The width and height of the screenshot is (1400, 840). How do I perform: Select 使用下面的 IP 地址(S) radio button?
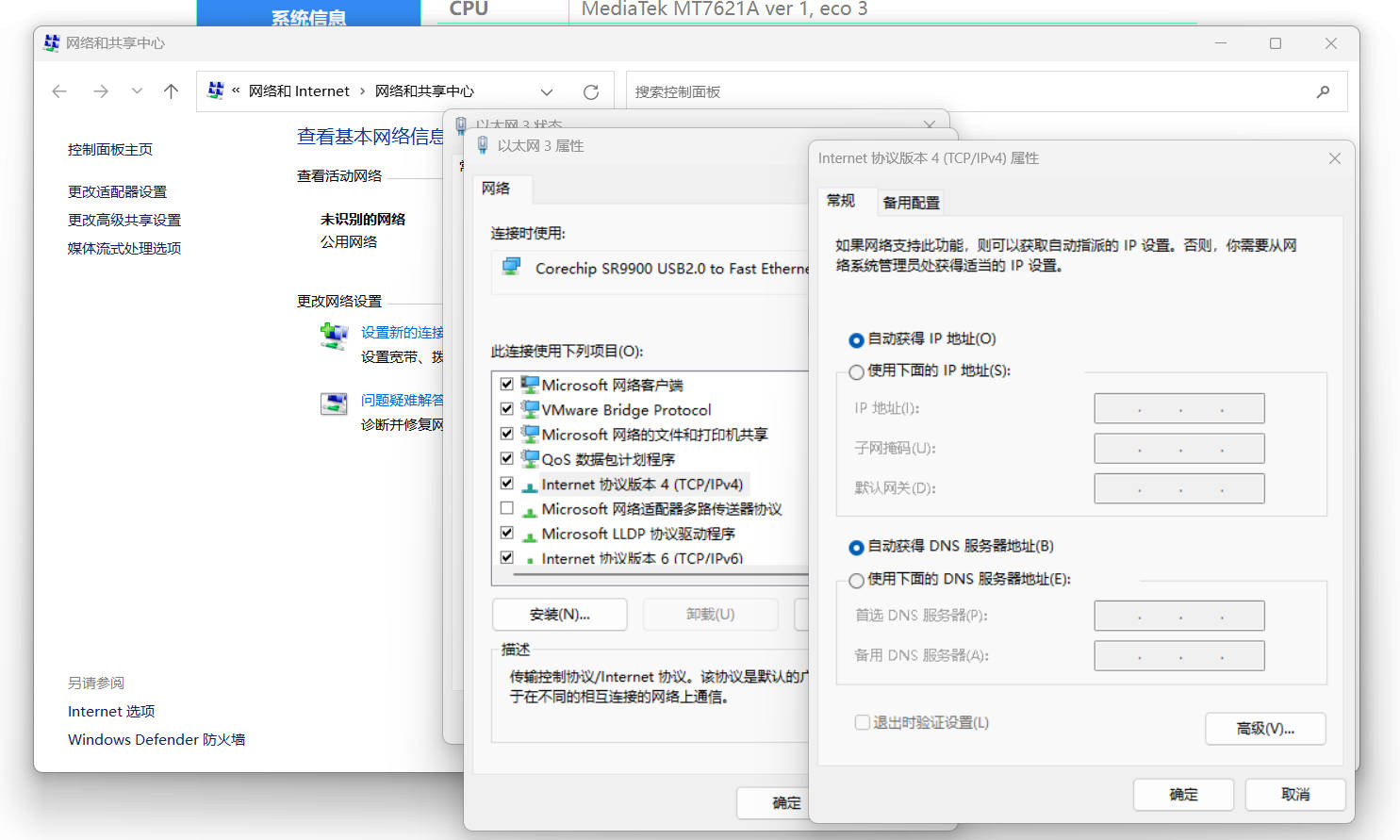[x=856, y=371]
